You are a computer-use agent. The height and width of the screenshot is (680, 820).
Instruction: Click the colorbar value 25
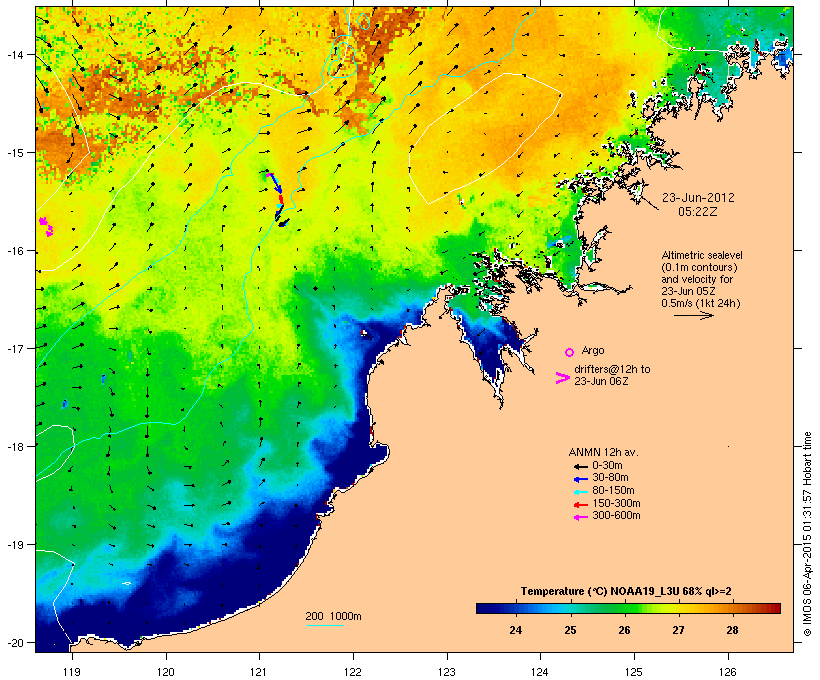(570, 630)
